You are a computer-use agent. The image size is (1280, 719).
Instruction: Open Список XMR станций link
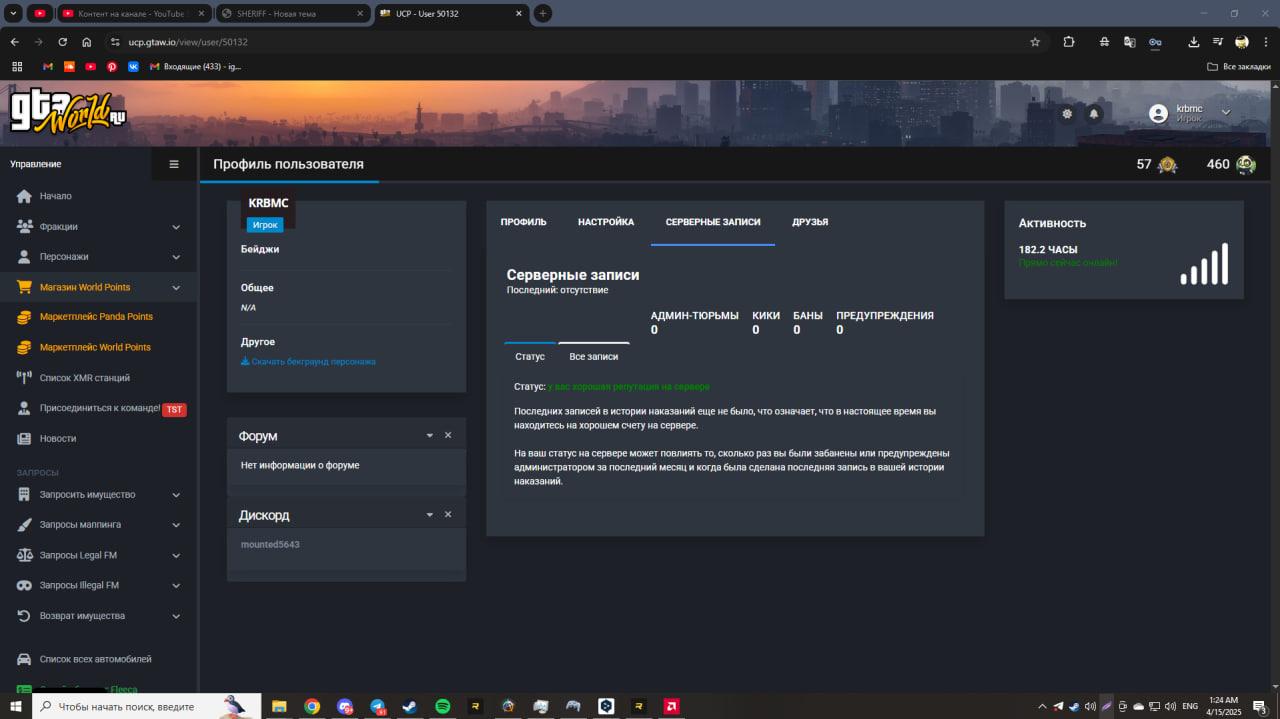pyautogui.click(x=85, y=378)
